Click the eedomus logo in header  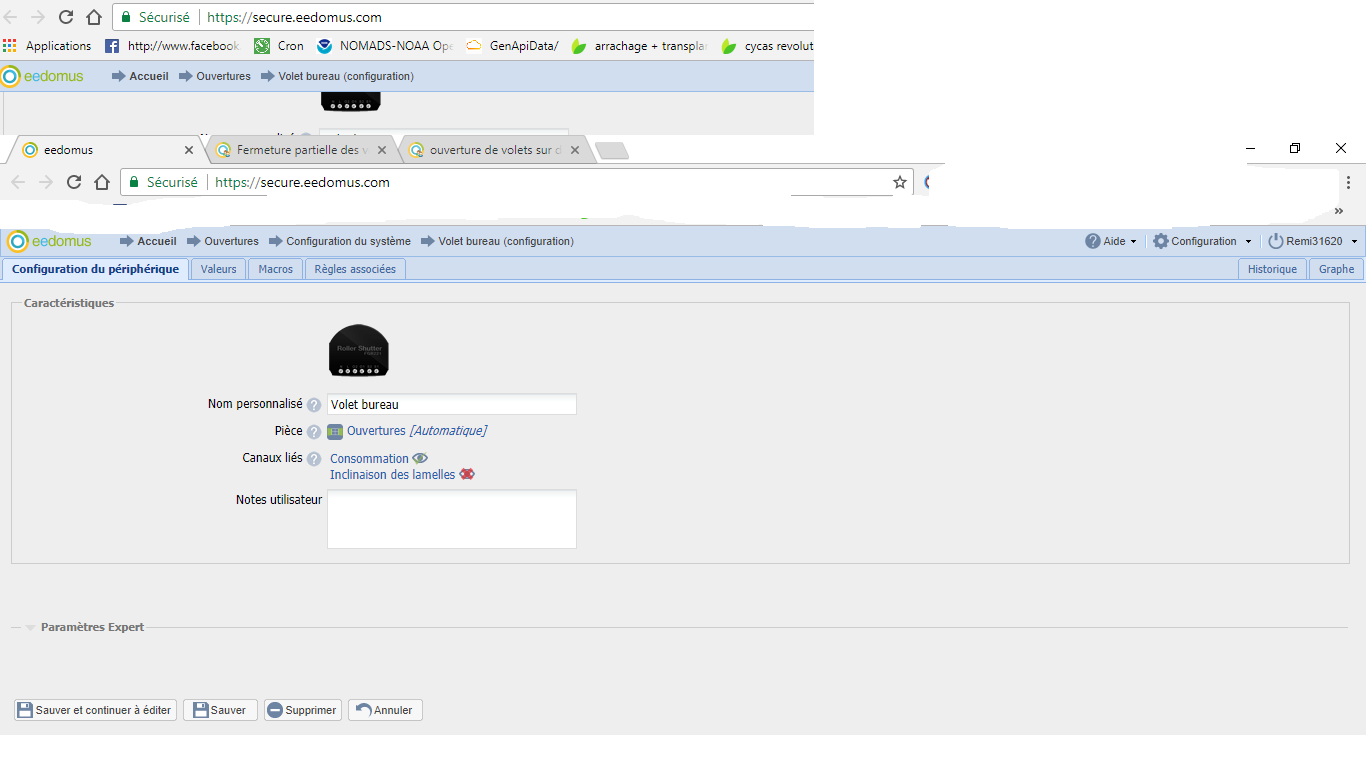(50, 241)
